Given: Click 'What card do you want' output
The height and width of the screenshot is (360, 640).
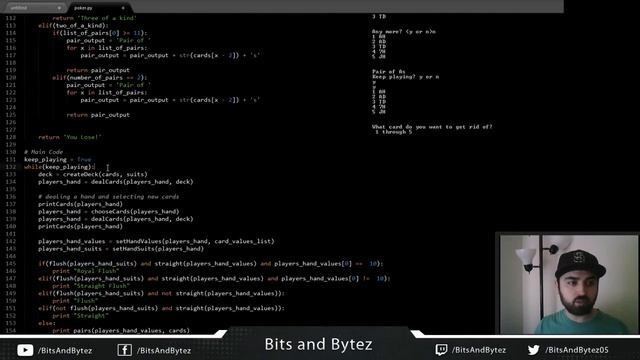Looking at the screenshot, I should (x=432, y=127).
